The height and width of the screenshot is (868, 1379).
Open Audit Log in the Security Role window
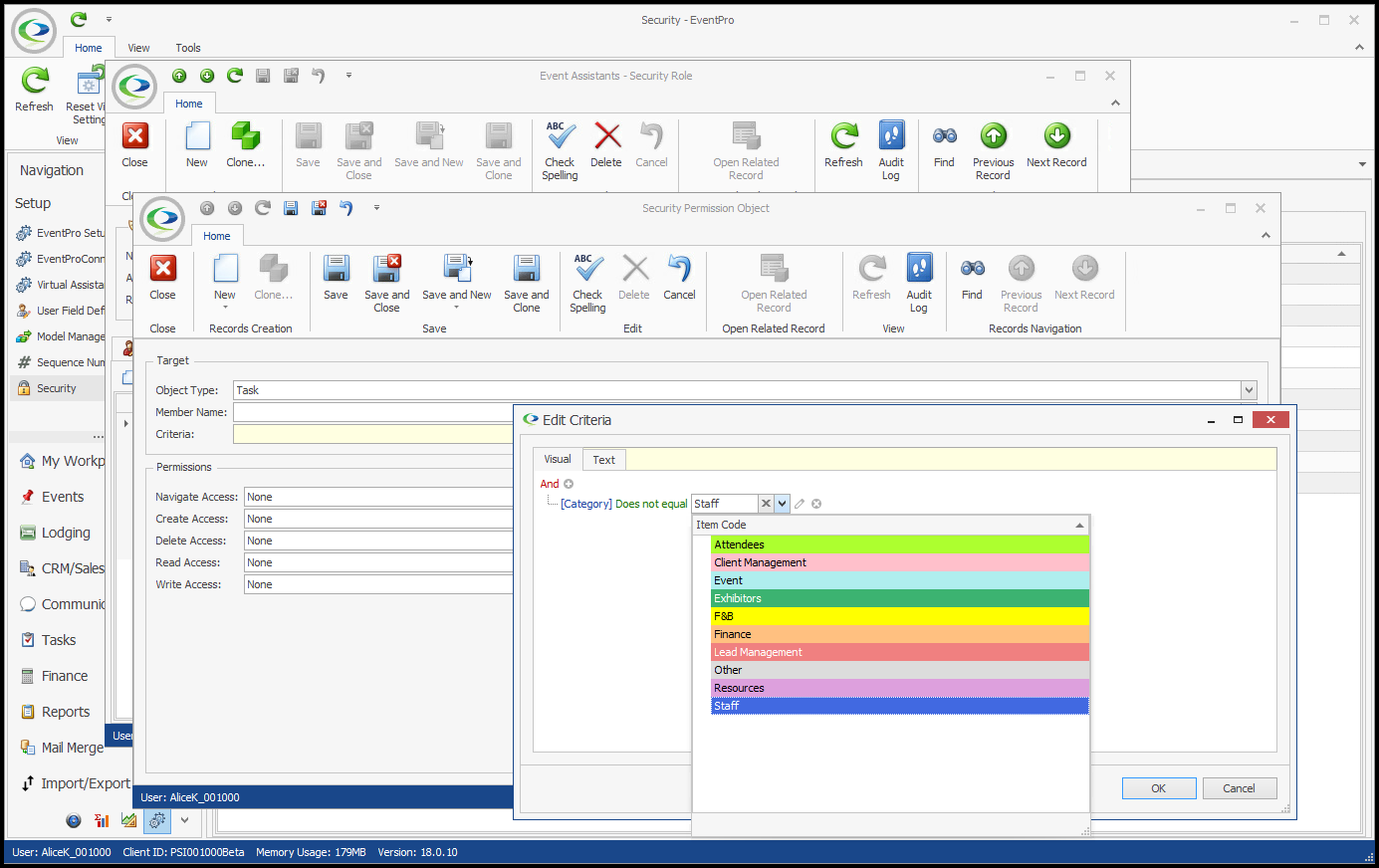[891, 151]
